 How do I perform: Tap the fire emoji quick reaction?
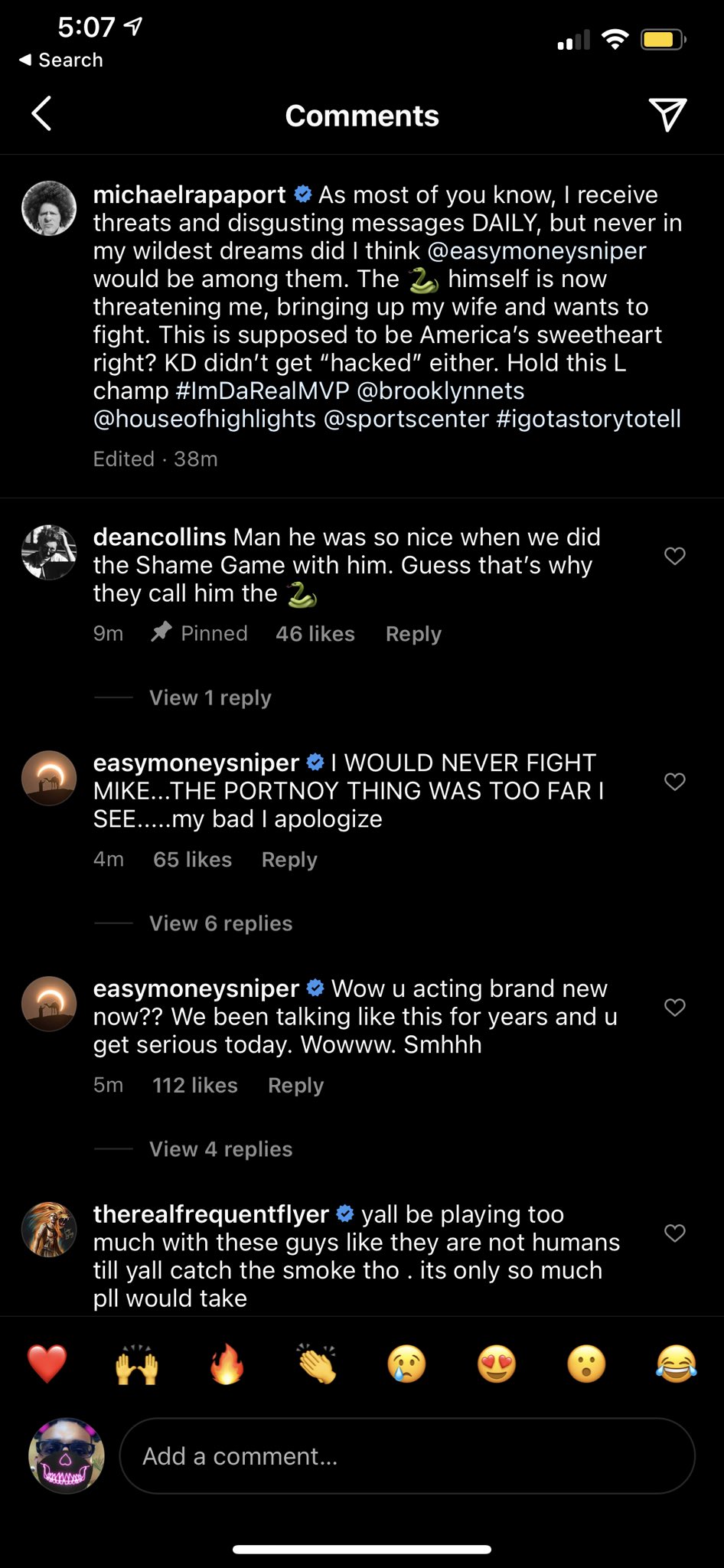[227, 1364]
